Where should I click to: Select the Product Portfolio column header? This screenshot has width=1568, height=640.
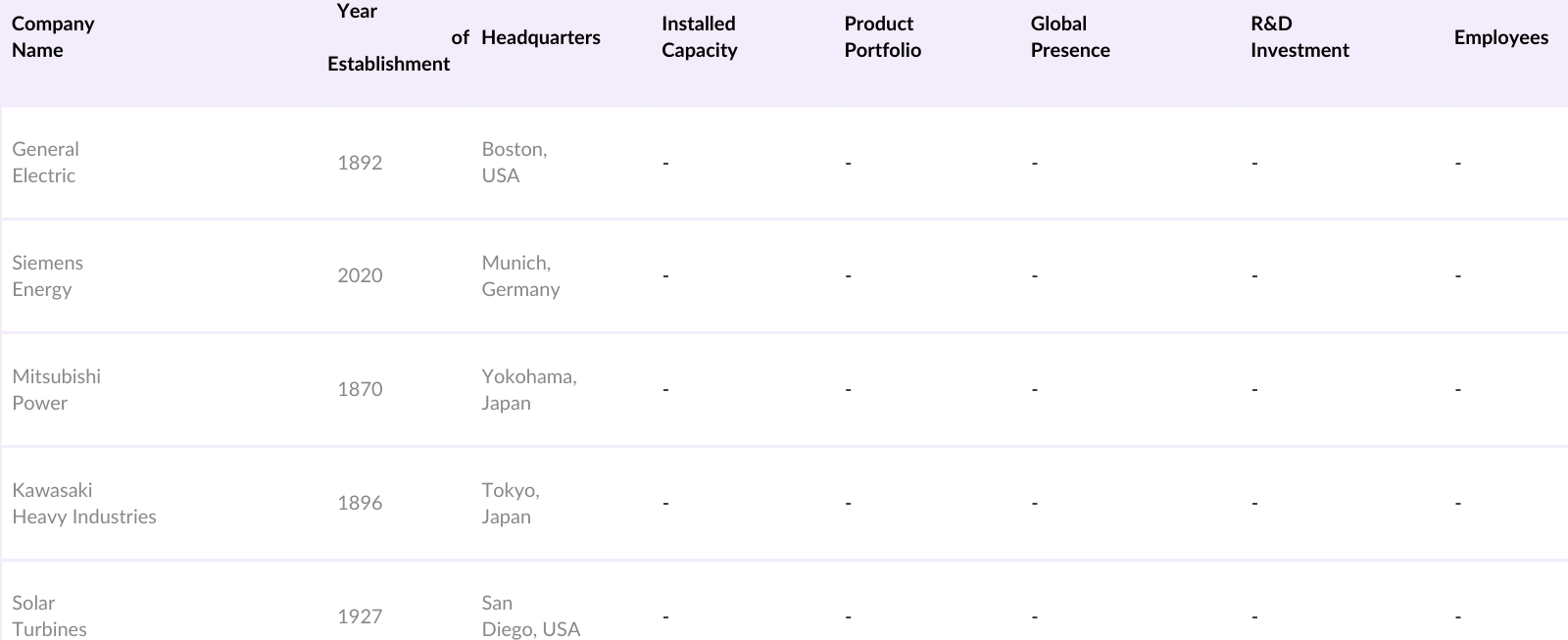(x=882, y=37)
